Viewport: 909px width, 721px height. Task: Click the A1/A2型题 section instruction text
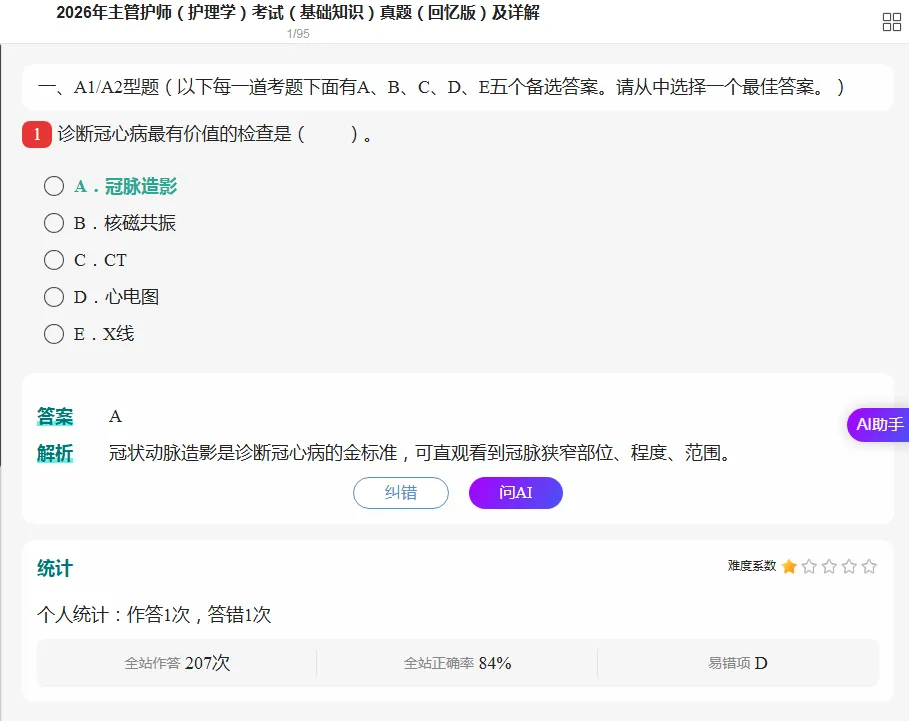coord(441,87)
